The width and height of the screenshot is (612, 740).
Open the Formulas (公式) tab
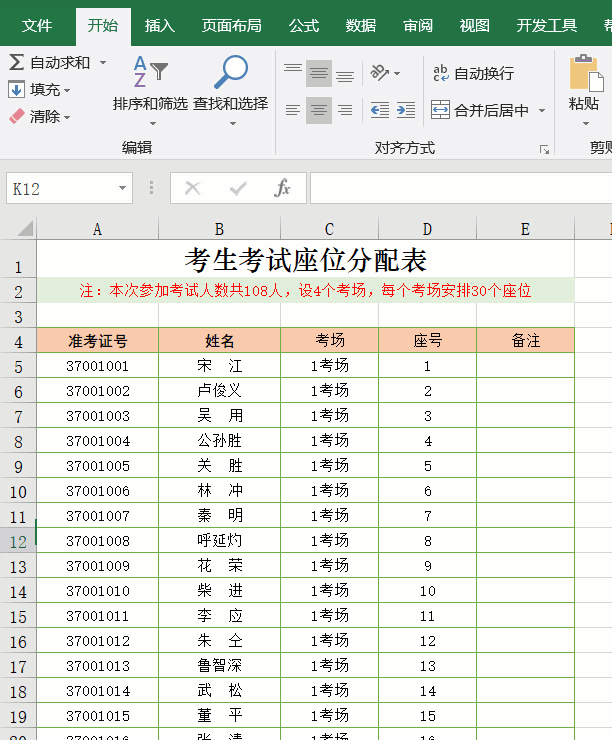point(304,25)
